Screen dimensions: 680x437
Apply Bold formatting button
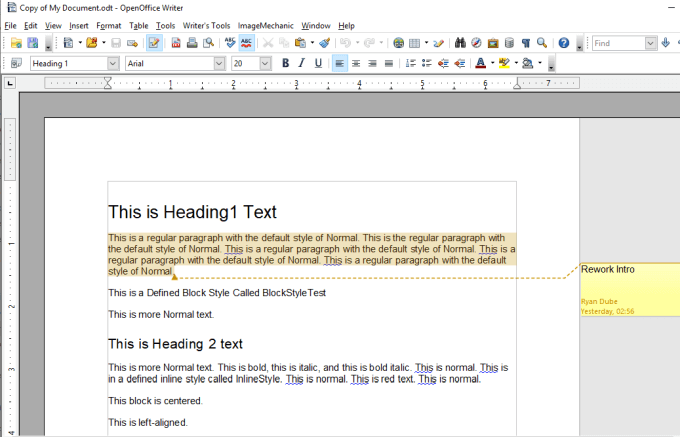285,63
